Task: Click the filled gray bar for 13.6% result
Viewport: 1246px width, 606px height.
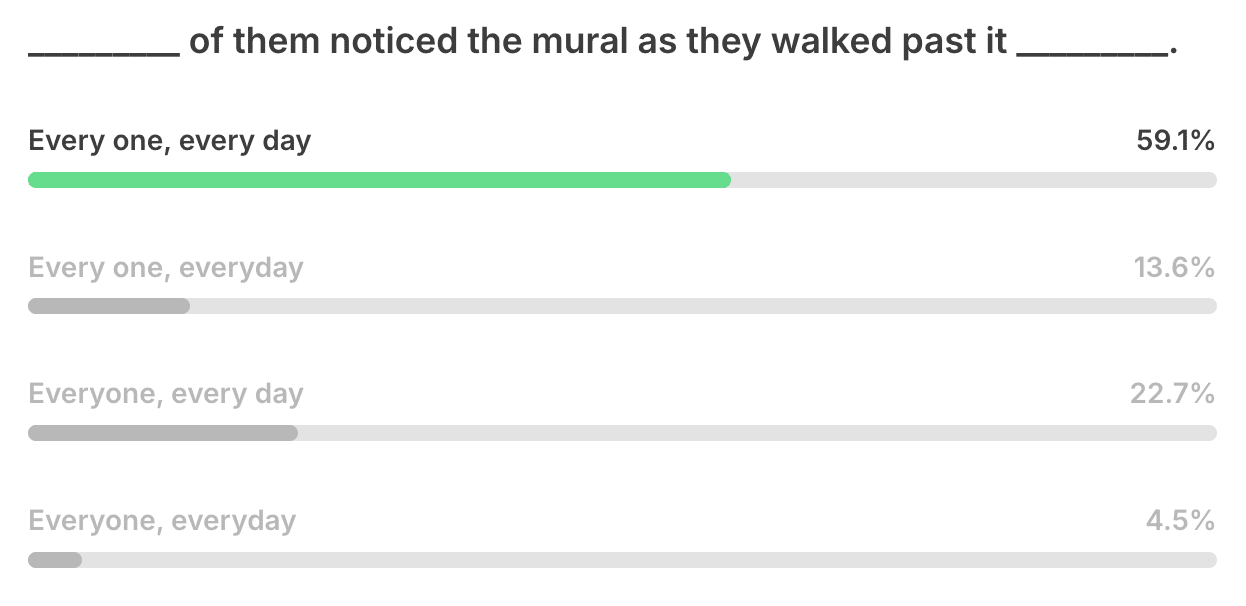Action: click(x=109, y=306)
